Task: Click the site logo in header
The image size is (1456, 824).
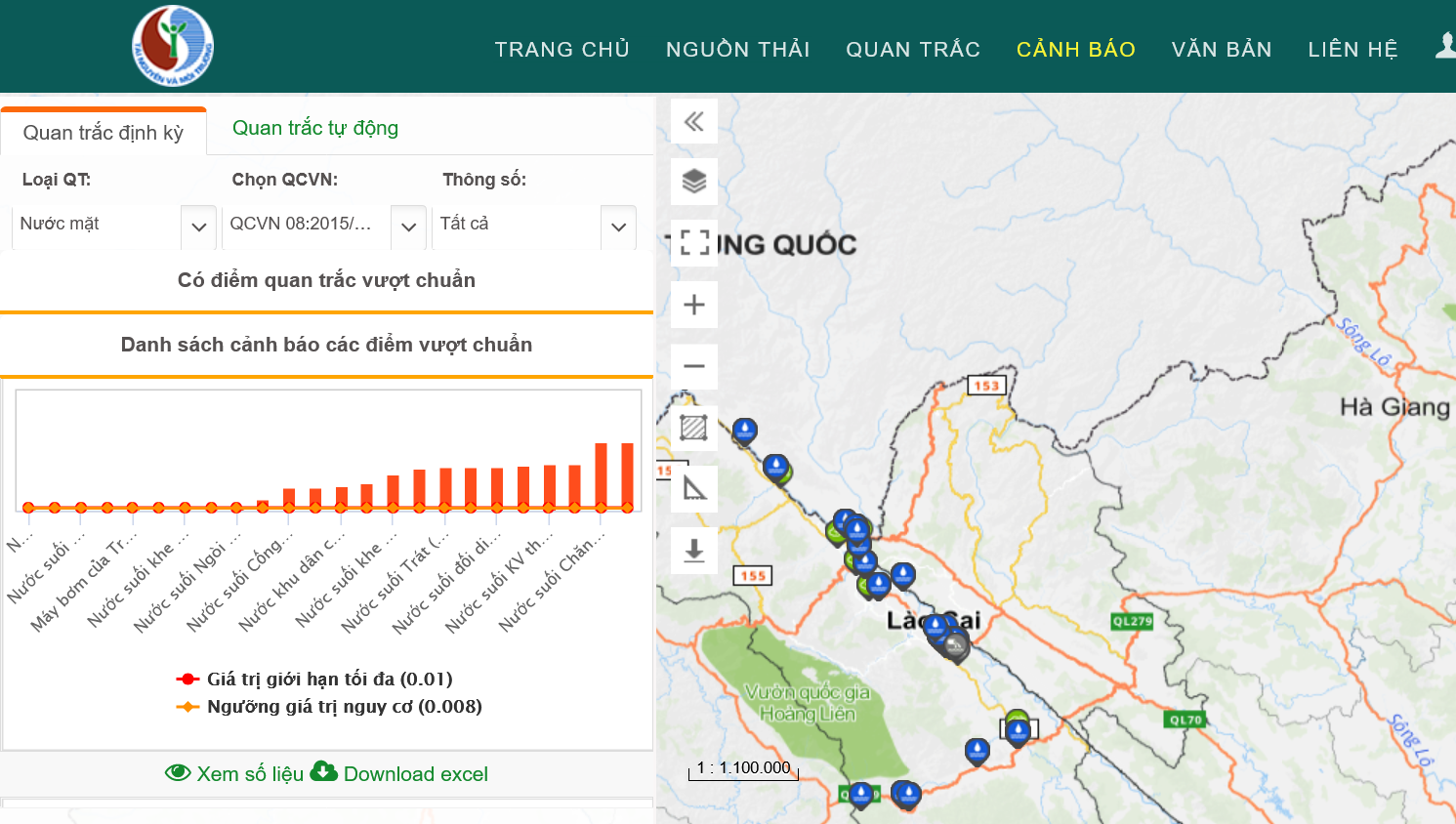Action: (x=173, y=46)
